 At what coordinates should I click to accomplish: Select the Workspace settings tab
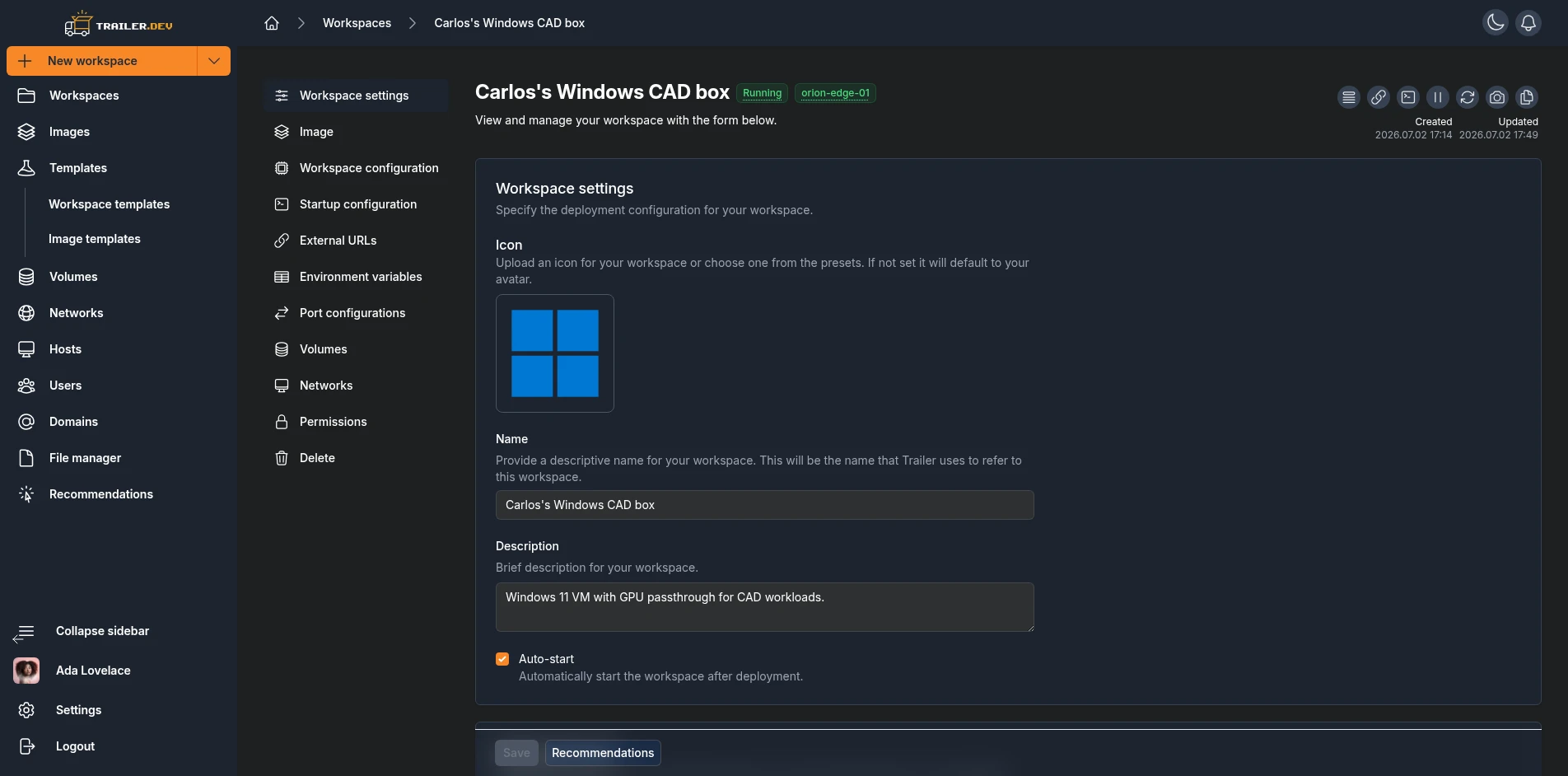tap(356, 96)
